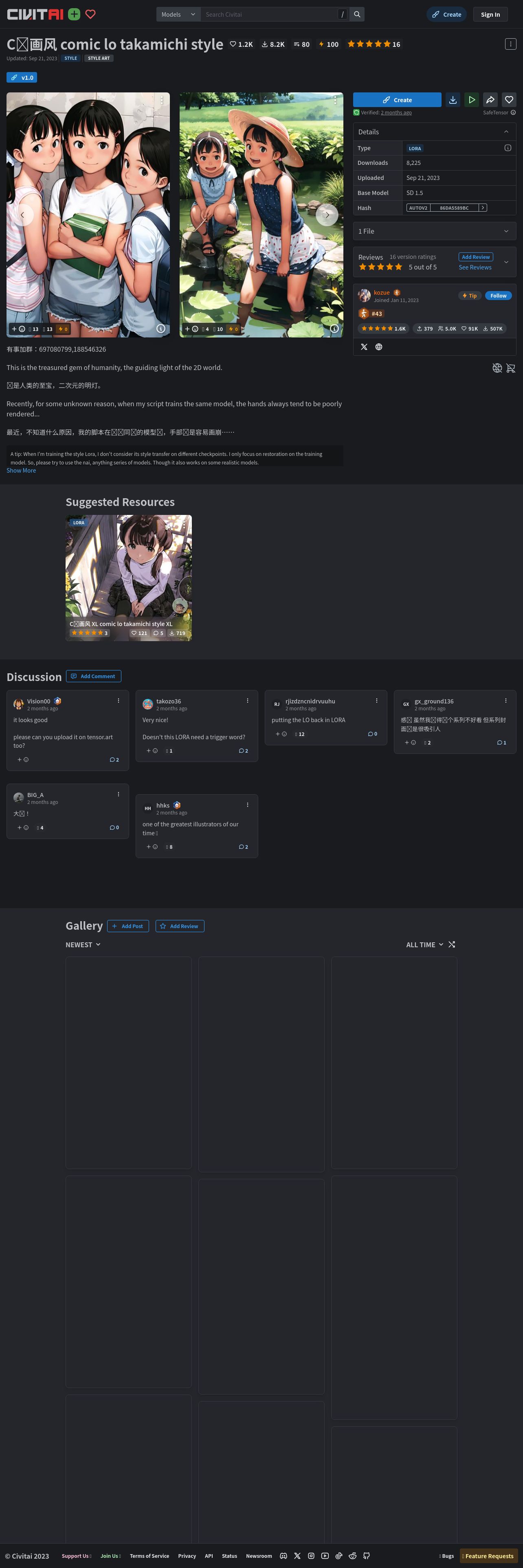Open the X icon in footer
523x1568 pixels.
click(297, 1556)
